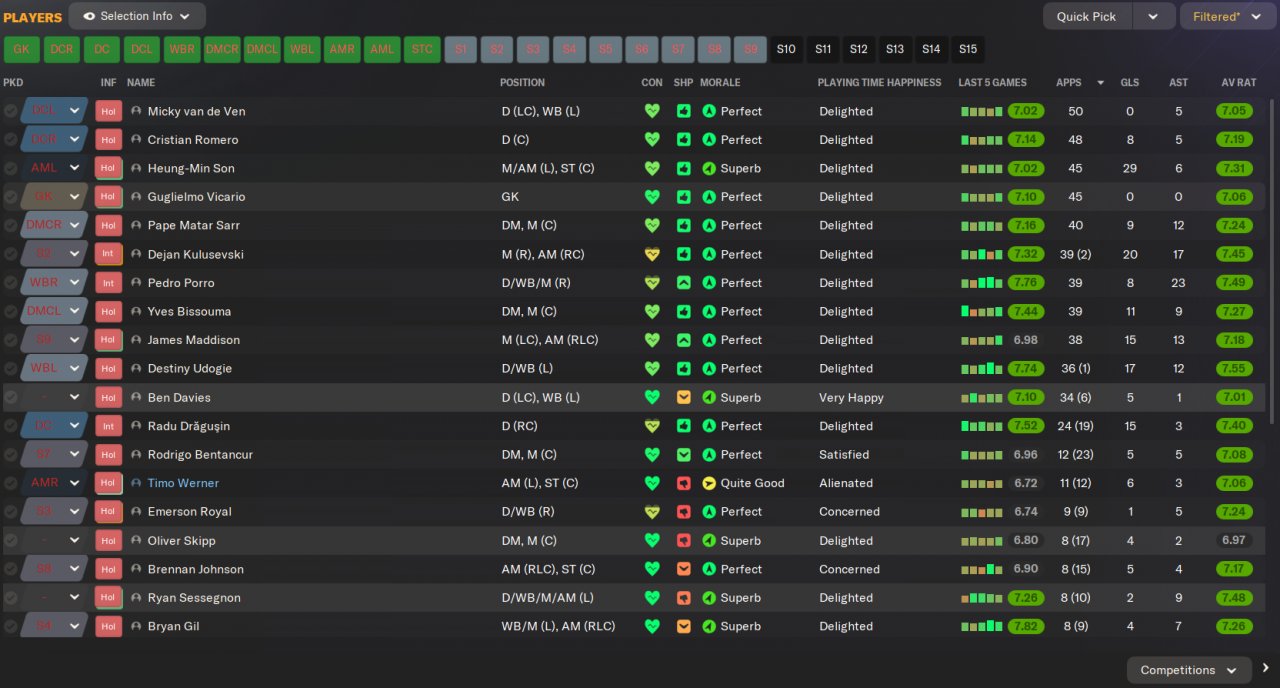Click the condition heart icon for Micky van de Ven

(x=652, y=111)
